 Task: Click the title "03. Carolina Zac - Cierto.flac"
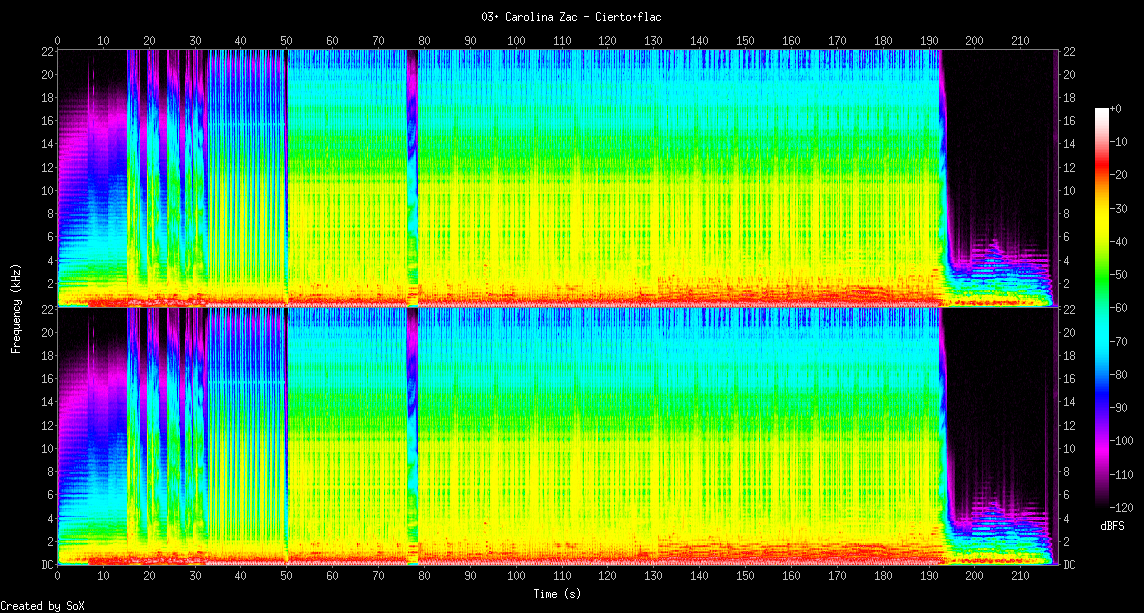571,17
